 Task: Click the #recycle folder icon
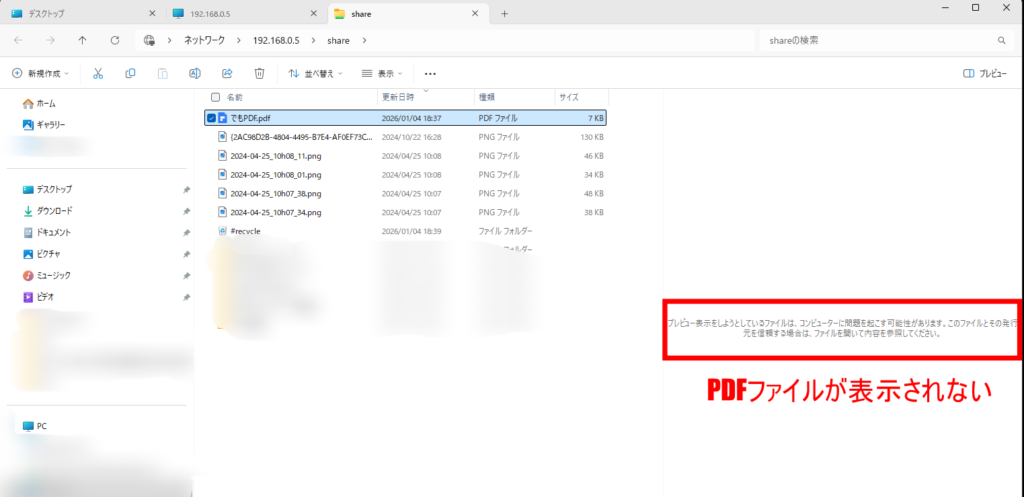[223, 231]
